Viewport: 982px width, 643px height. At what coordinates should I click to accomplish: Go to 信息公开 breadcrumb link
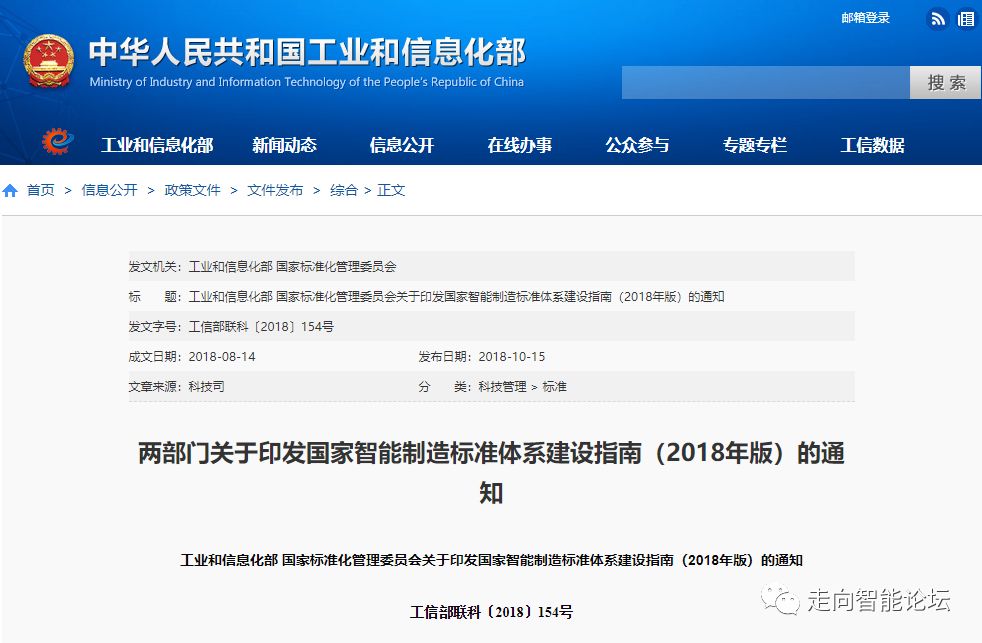click(x=110, y=190)
